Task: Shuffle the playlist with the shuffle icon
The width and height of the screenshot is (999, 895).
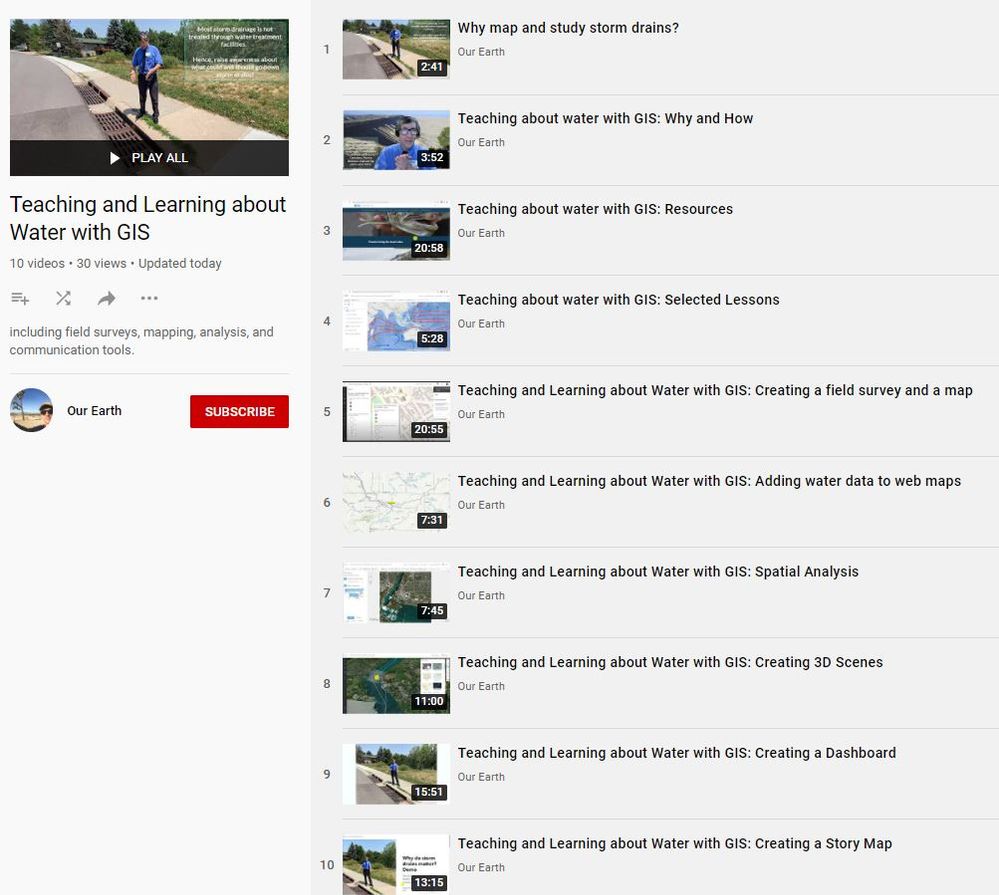Action: (x=63, y=298)
